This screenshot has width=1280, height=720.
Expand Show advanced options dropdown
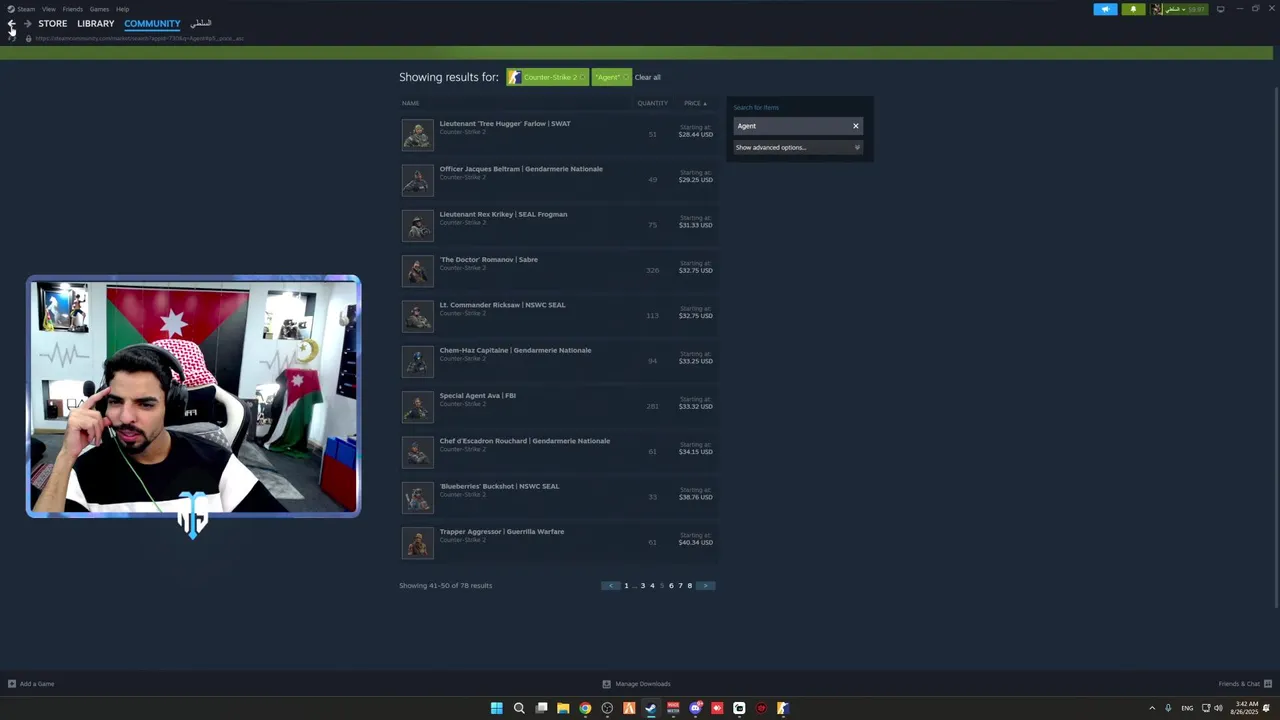click(797, 147)
